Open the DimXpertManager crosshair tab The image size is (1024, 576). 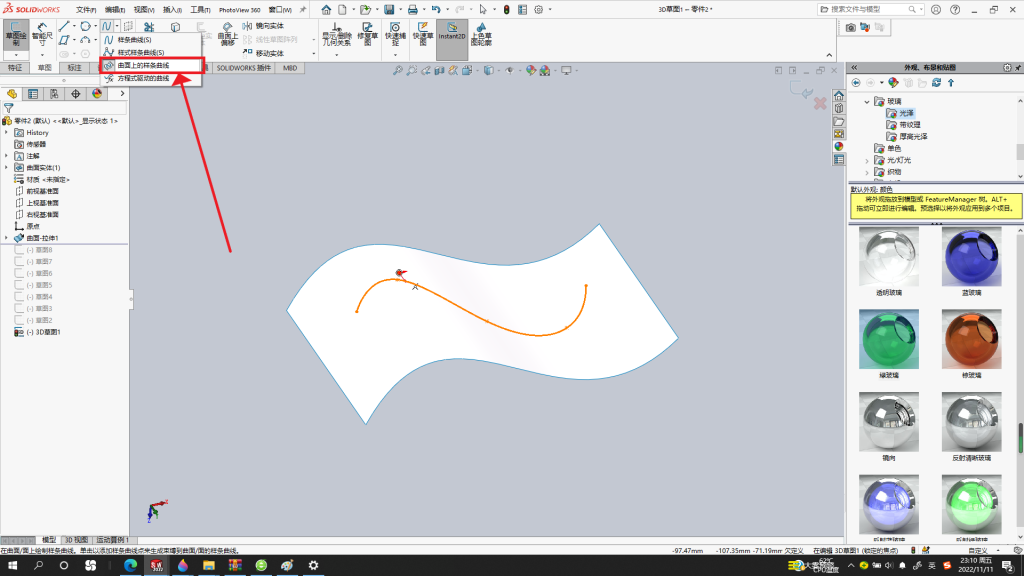point(76,94)
